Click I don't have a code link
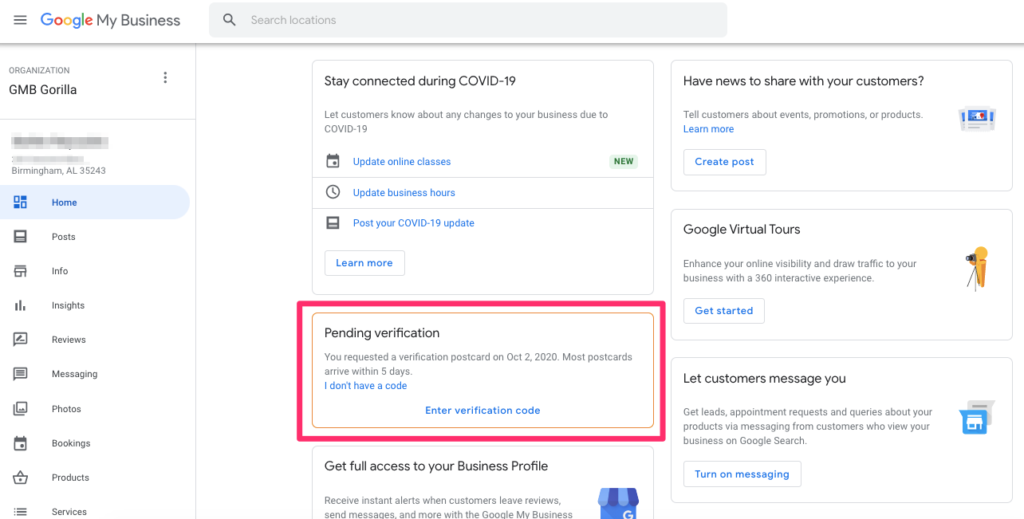The height and width of the screenshot is (519, 1024). 366,386
